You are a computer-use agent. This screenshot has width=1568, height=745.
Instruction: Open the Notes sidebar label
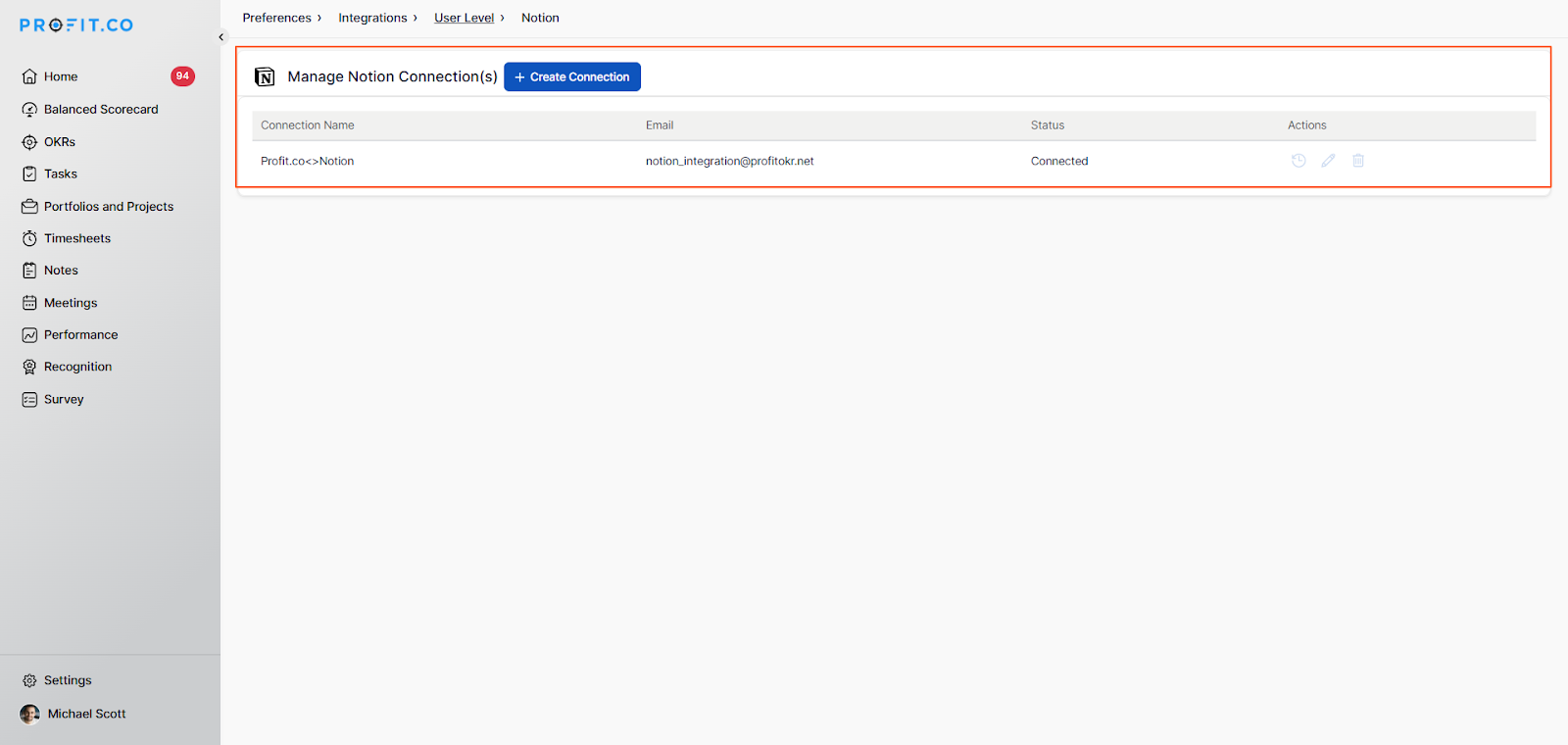pyautogui.click(x=61, y=271)
